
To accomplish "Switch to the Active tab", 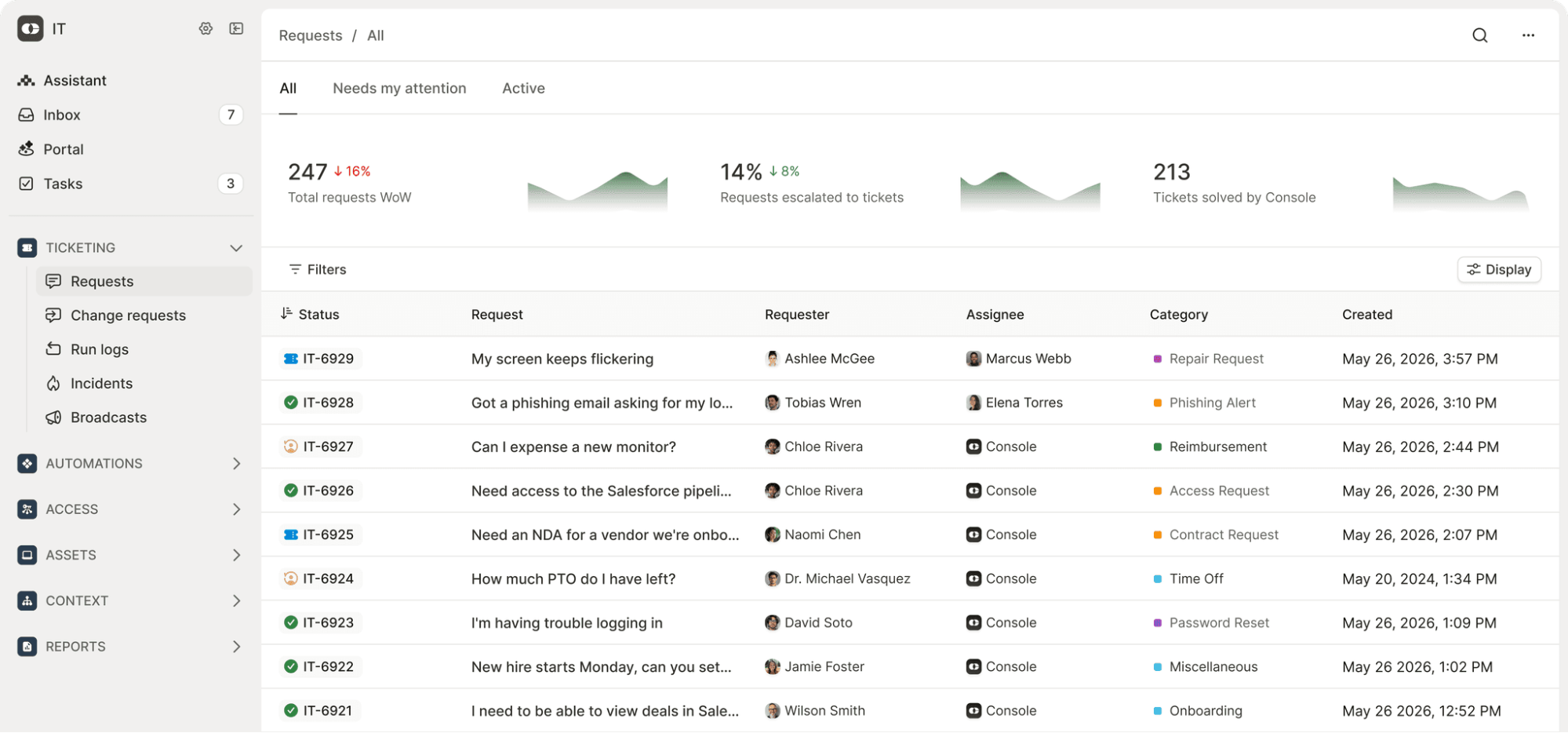I will point(523,89).
